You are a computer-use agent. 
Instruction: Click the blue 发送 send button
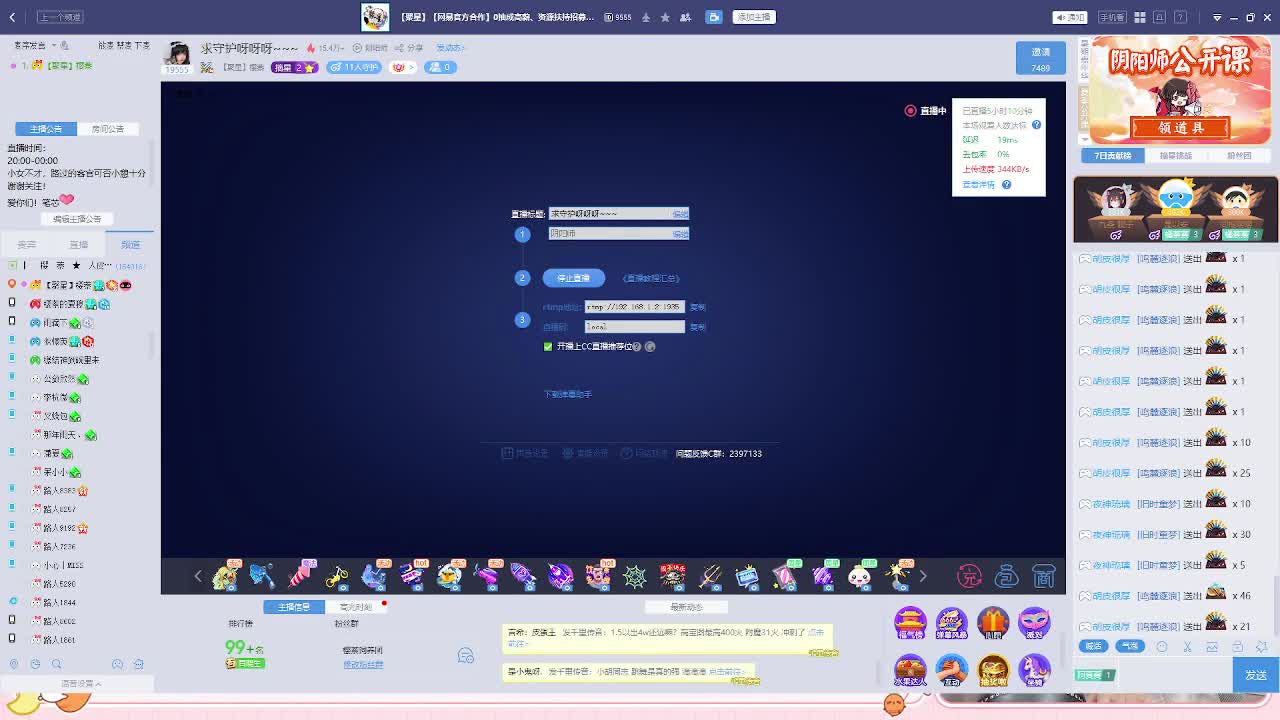coord(1256,675)
